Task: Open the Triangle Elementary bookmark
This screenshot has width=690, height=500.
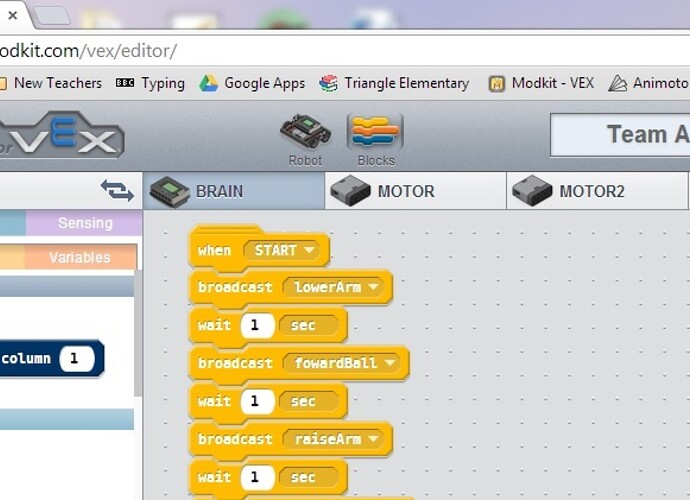Action: (394, 83)
